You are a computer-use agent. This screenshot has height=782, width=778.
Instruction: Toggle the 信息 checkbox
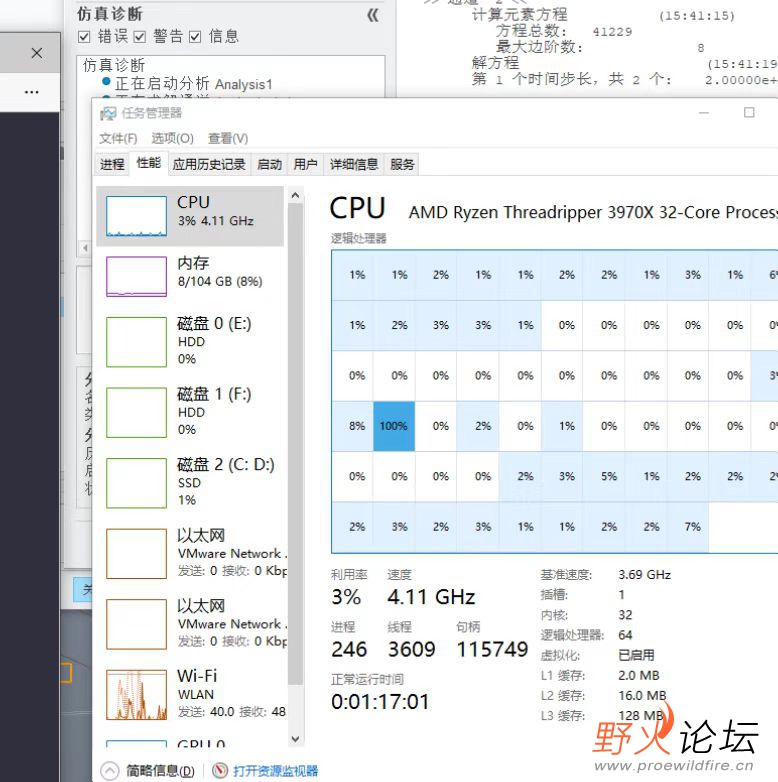pyautogui.click(x=195, y=37)
